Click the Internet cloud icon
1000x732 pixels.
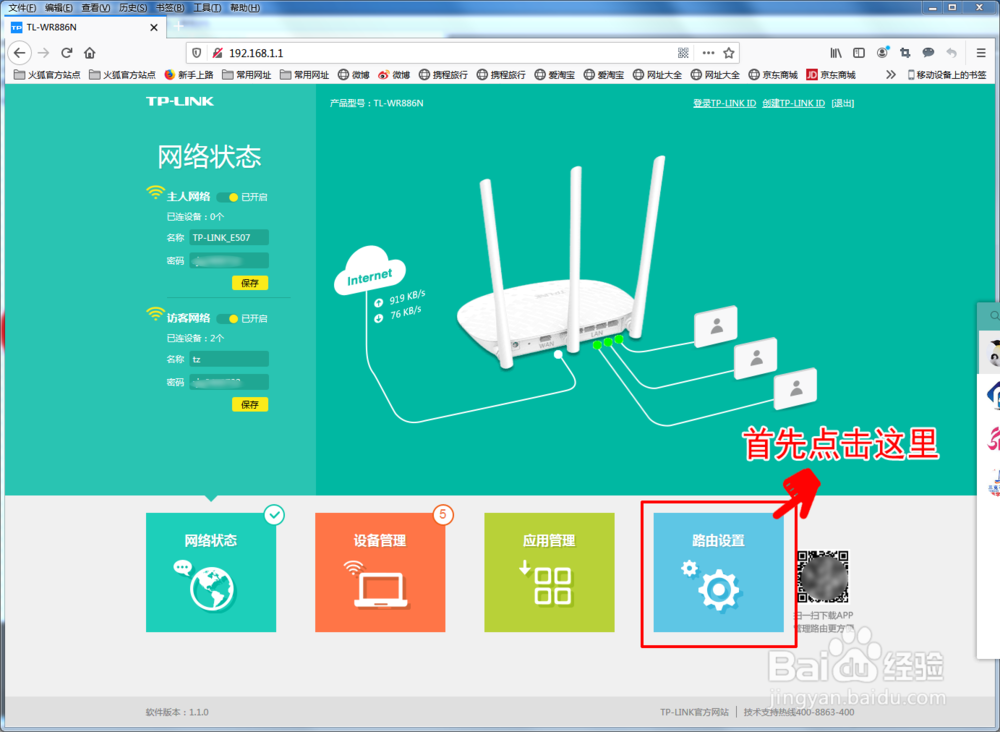tap(370, 271)
